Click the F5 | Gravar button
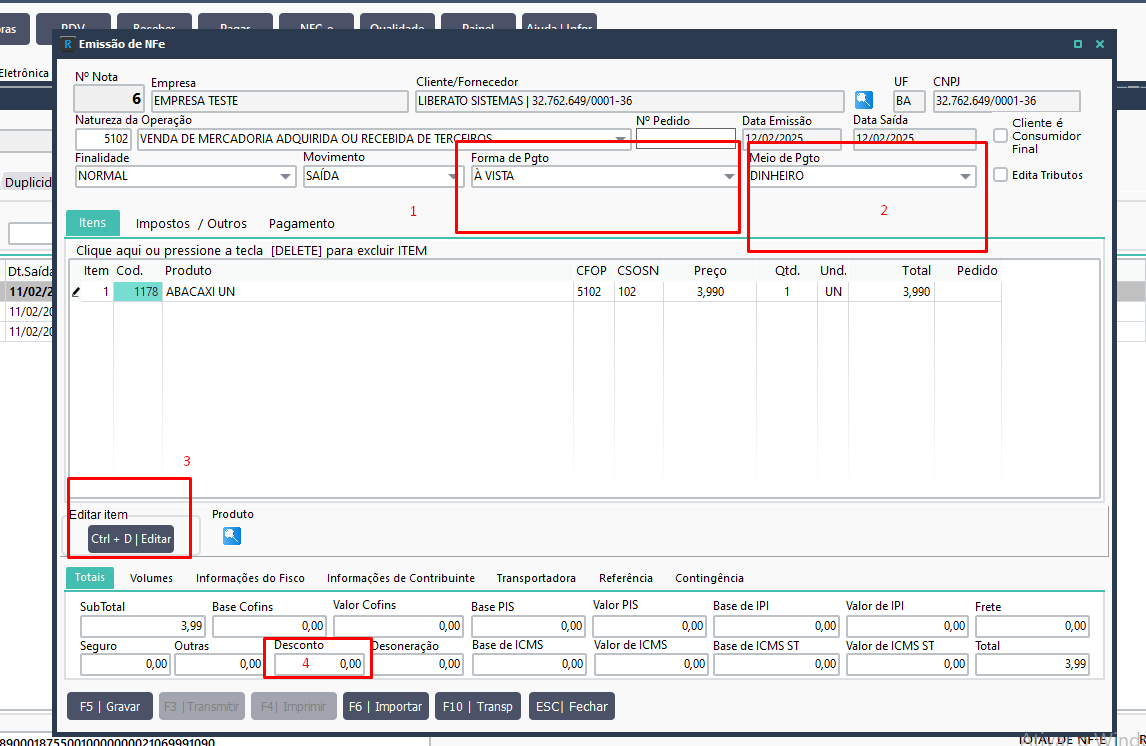Viewport: 1146px width, 746px height. pos(110,707)
